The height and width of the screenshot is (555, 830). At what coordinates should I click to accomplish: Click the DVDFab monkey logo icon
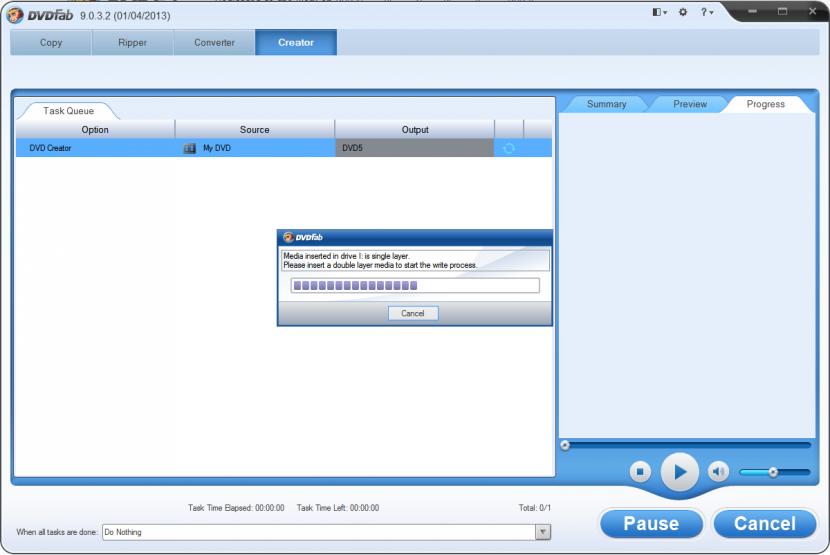point(15,15)
